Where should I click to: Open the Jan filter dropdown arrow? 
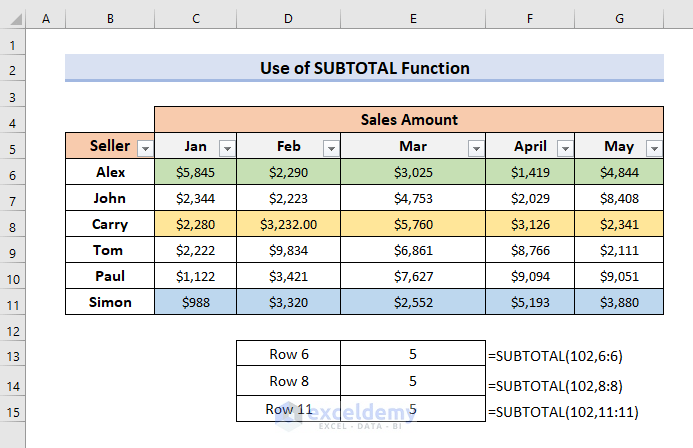coord(226,148)
